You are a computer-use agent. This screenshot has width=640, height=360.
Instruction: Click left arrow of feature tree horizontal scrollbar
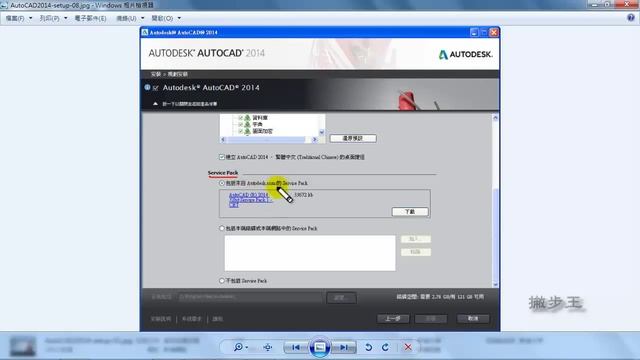pos(223,140)
